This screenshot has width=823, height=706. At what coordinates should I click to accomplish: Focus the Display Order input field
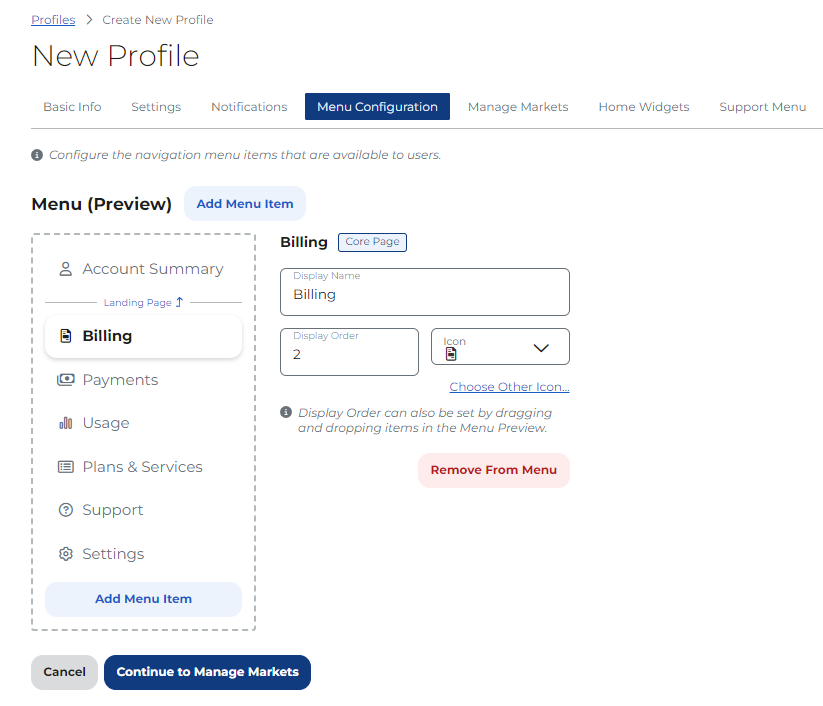pos(349,354)
